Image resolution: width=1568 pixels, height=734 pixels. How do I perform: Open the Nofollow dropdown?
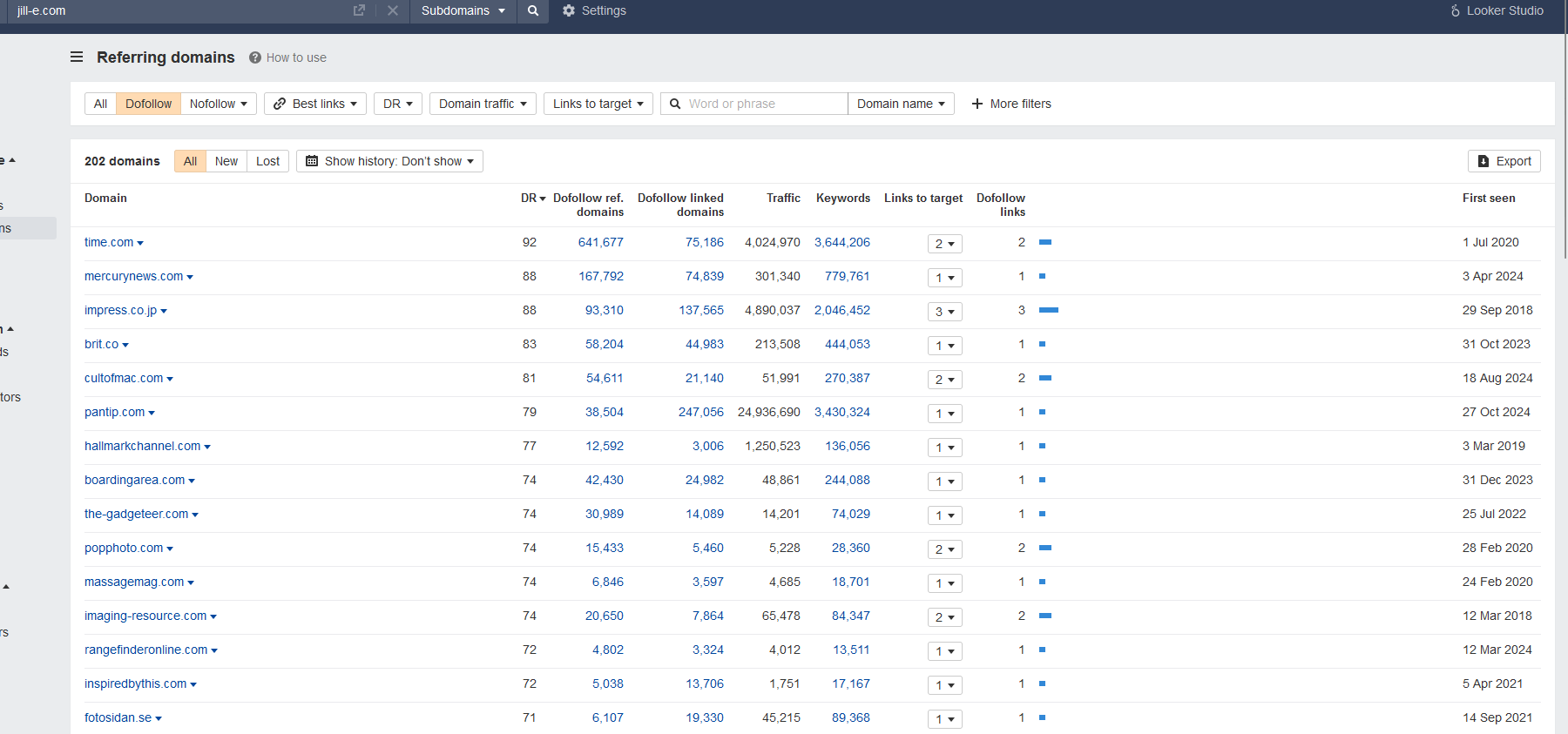click(219, 104)
